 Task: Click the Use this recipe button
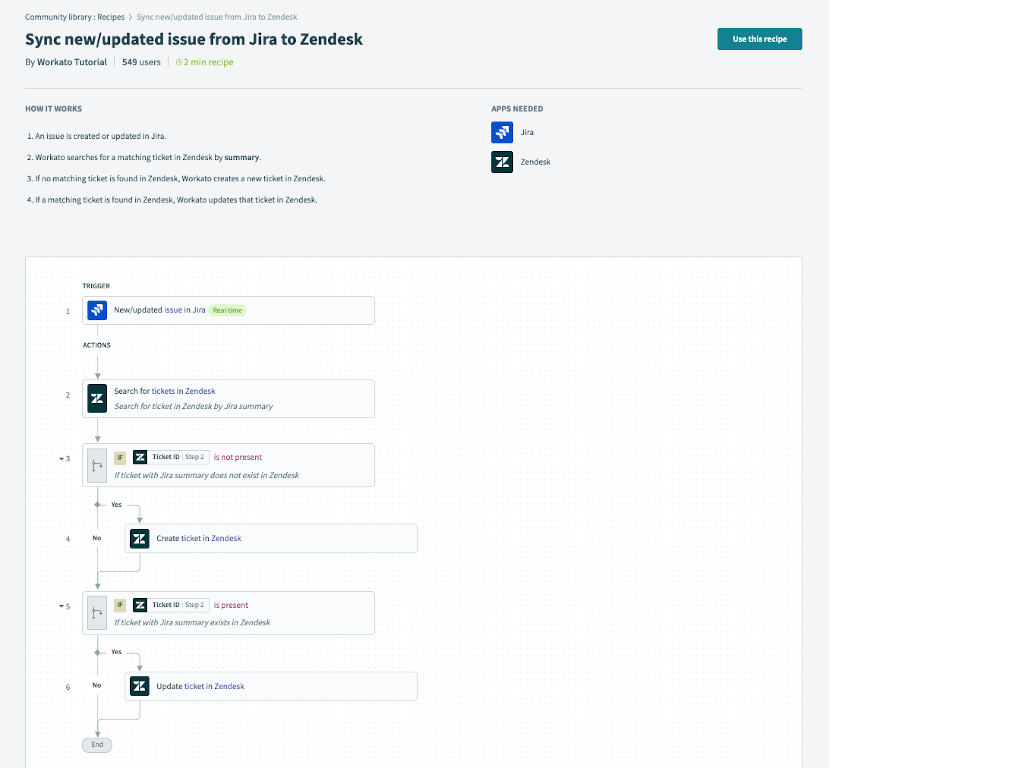tap(759, 38)
